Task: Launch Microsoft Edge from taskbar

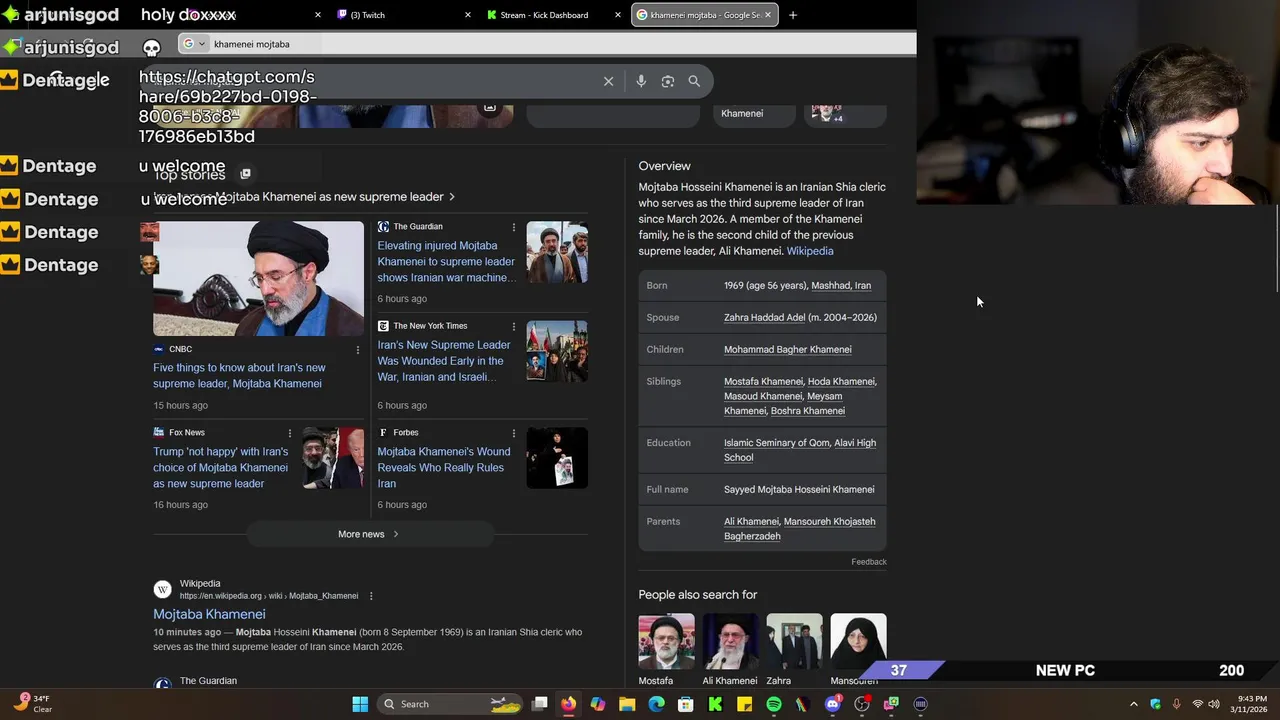Action: click(x=656, y=704)
